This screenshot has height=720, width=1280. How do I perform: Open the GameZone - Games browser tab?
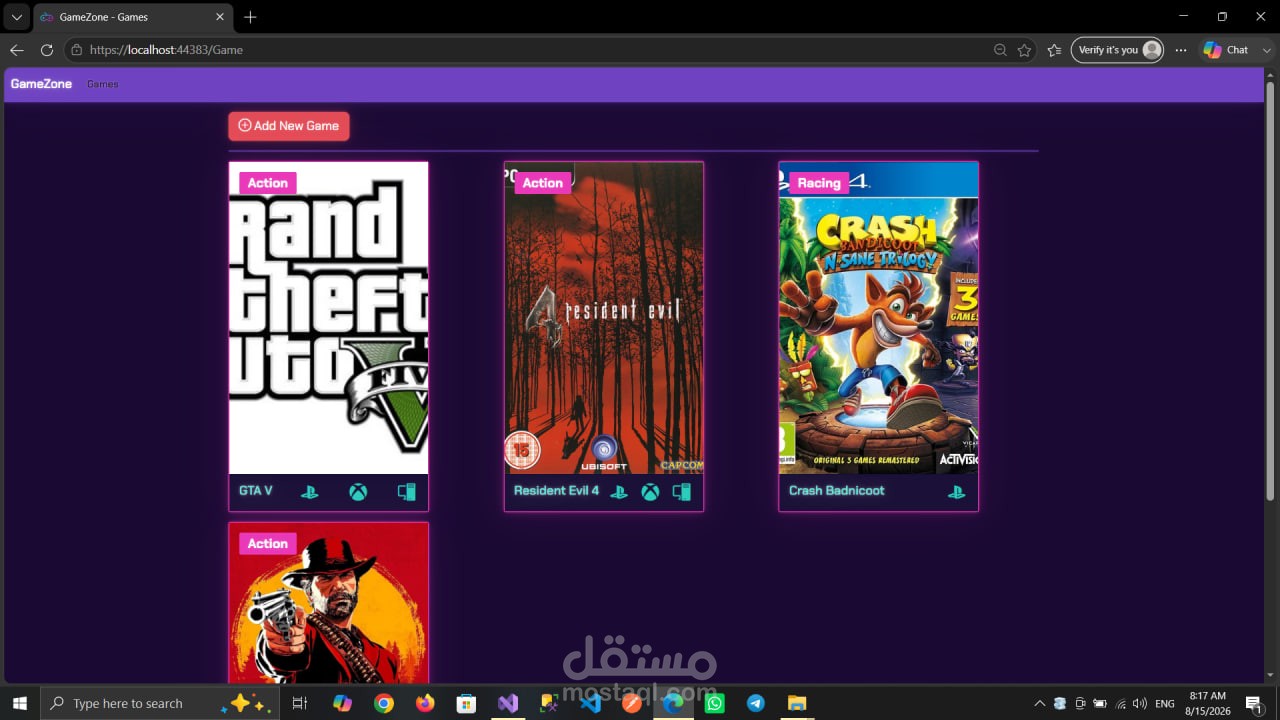[x=133, y=17]
